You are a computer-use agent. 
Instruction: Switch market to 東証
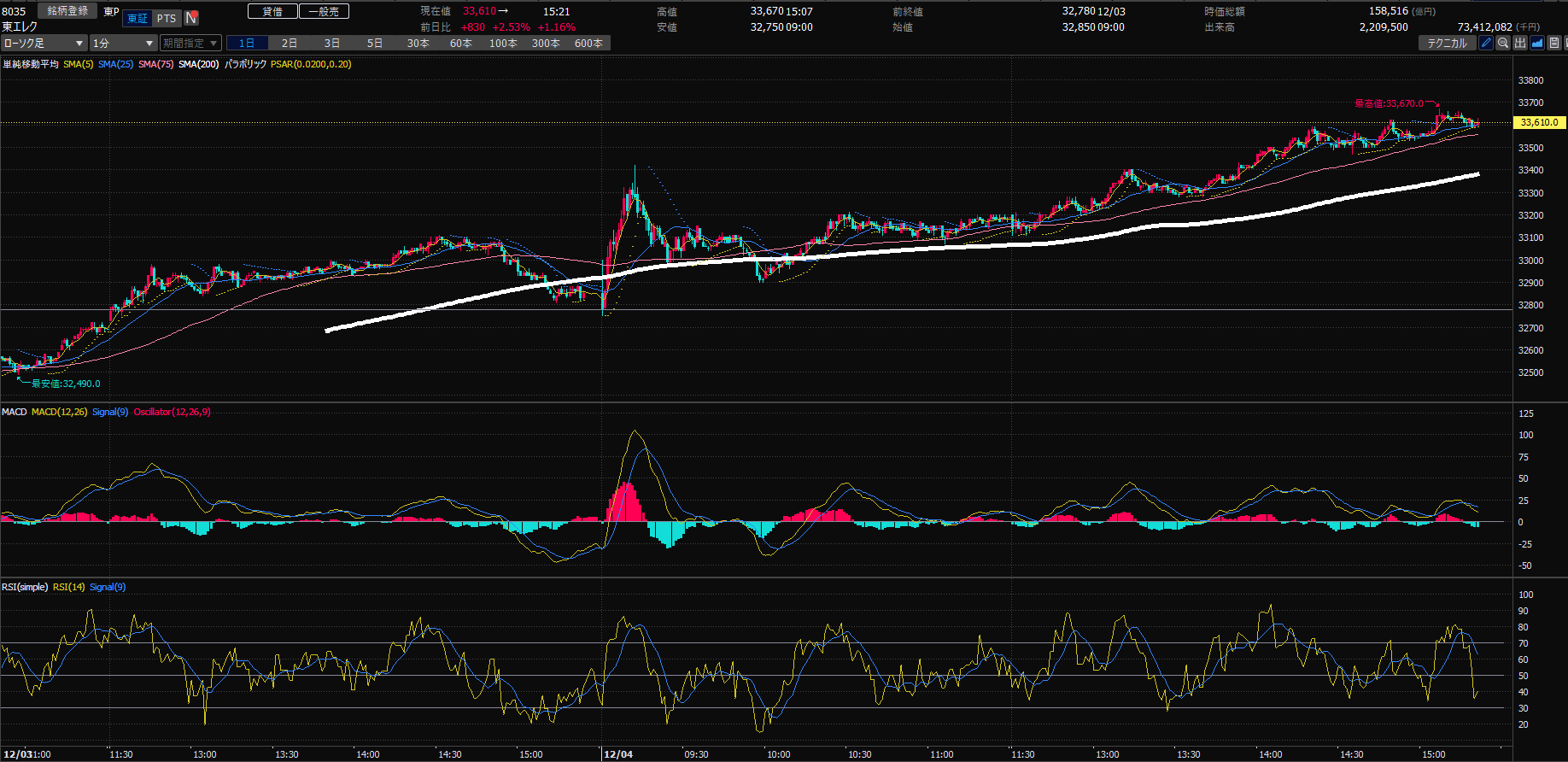coord(137,18)
